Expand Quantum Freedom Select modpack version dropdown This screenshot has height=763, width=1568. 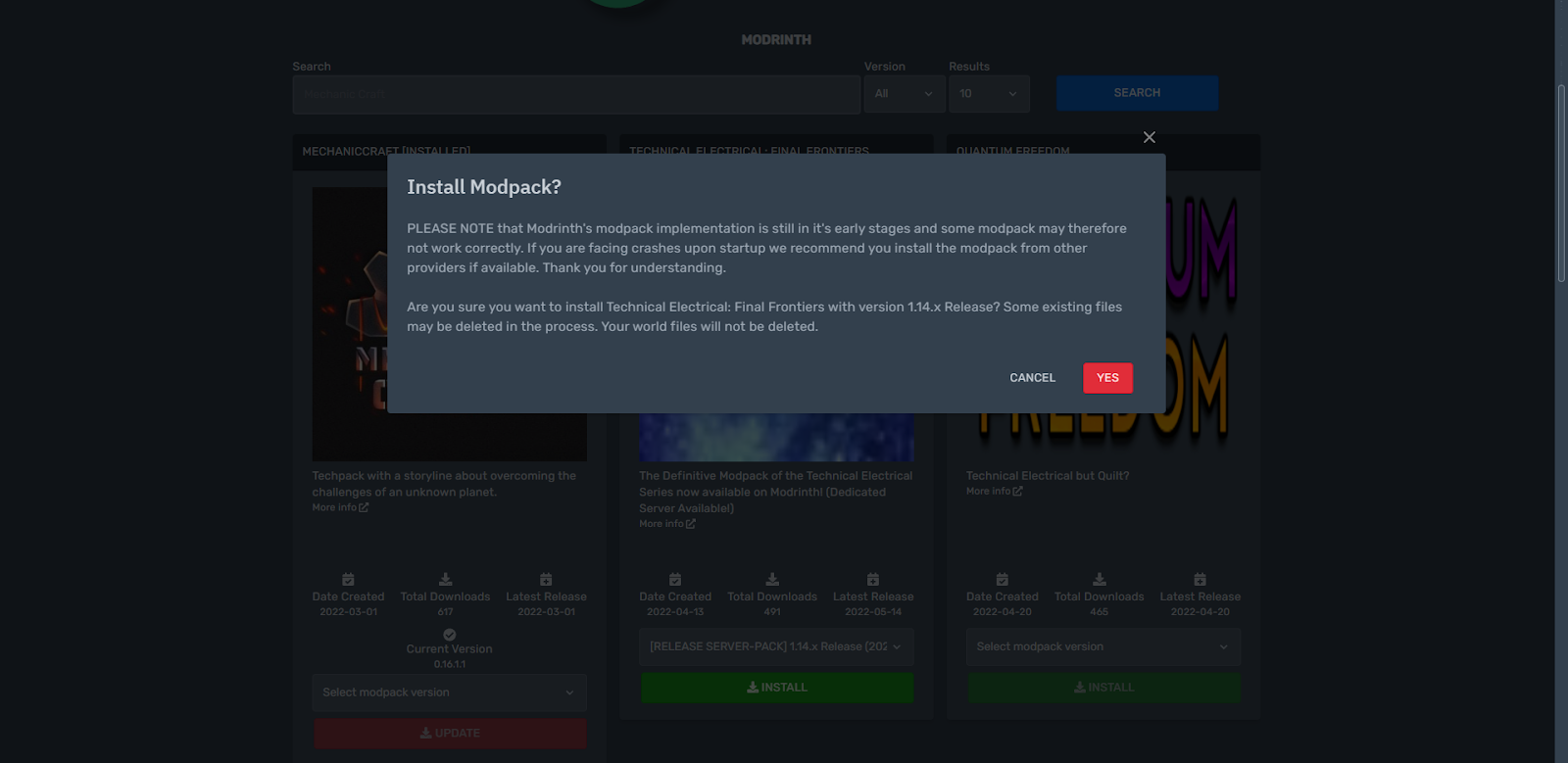(x=1103, y=646)
